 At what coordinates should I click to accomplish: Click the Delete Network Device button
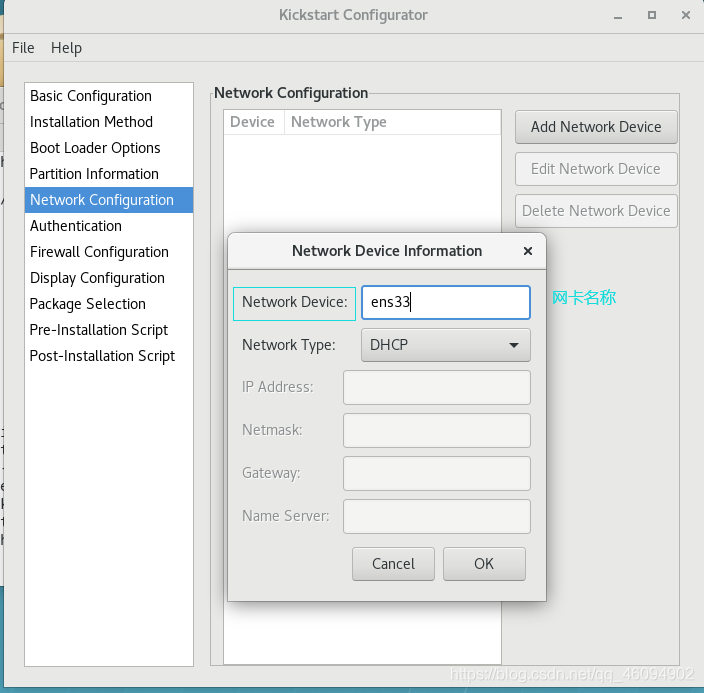click(596, 211)
